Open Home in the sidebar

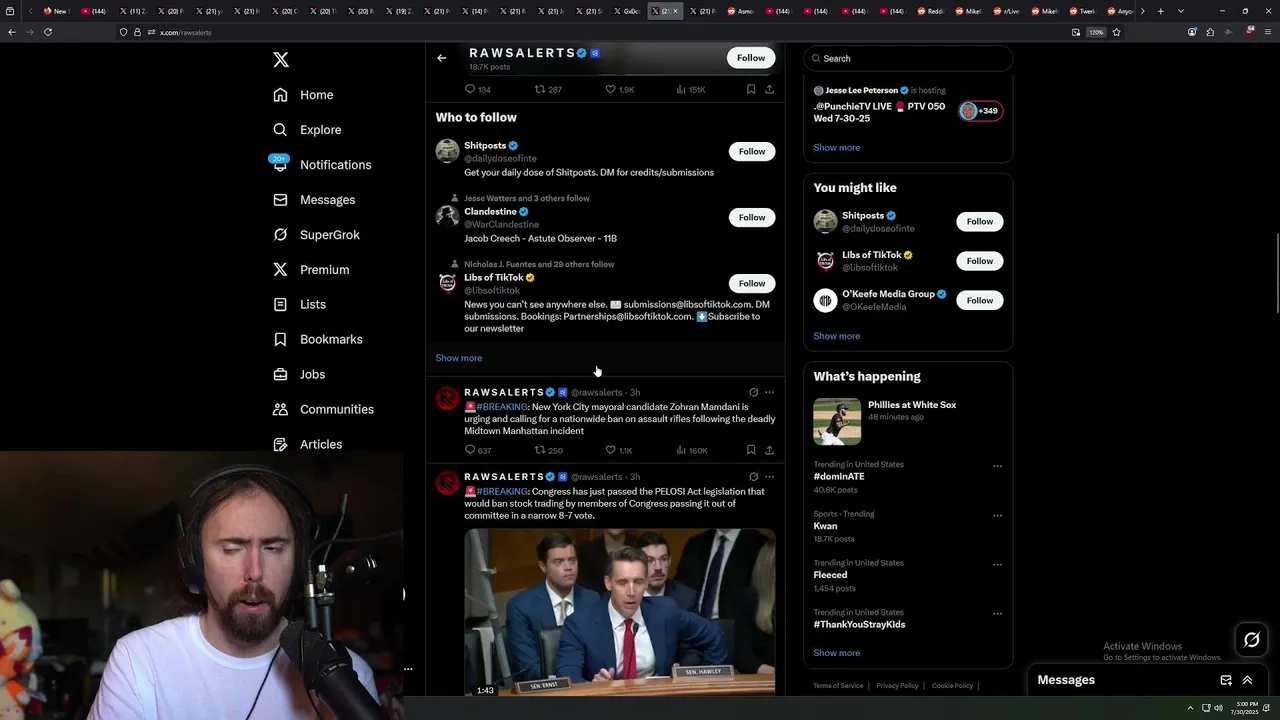[x=303, y=95]
